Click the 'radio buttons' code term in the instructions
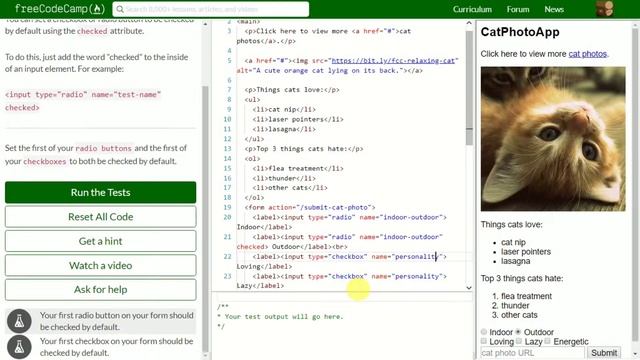Image resolution: width=640 pixels, height=360 pixels. coord(104,148)
